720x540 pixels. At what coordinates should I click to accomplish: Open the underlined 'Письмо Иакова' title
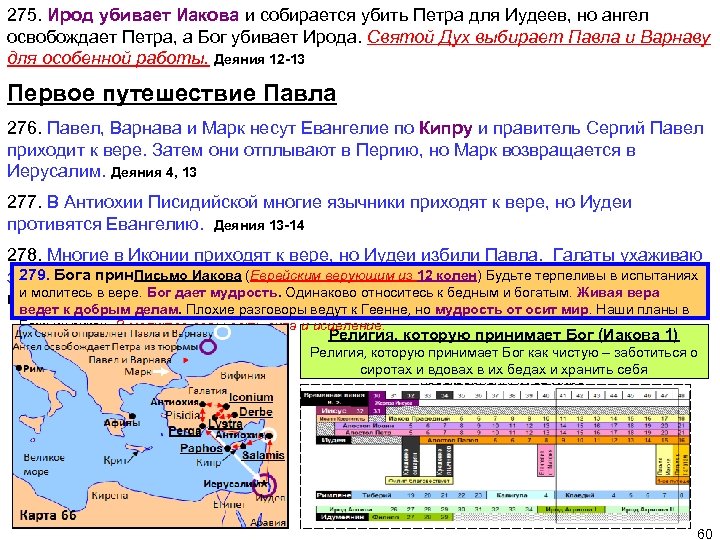(x=188, y=276)
